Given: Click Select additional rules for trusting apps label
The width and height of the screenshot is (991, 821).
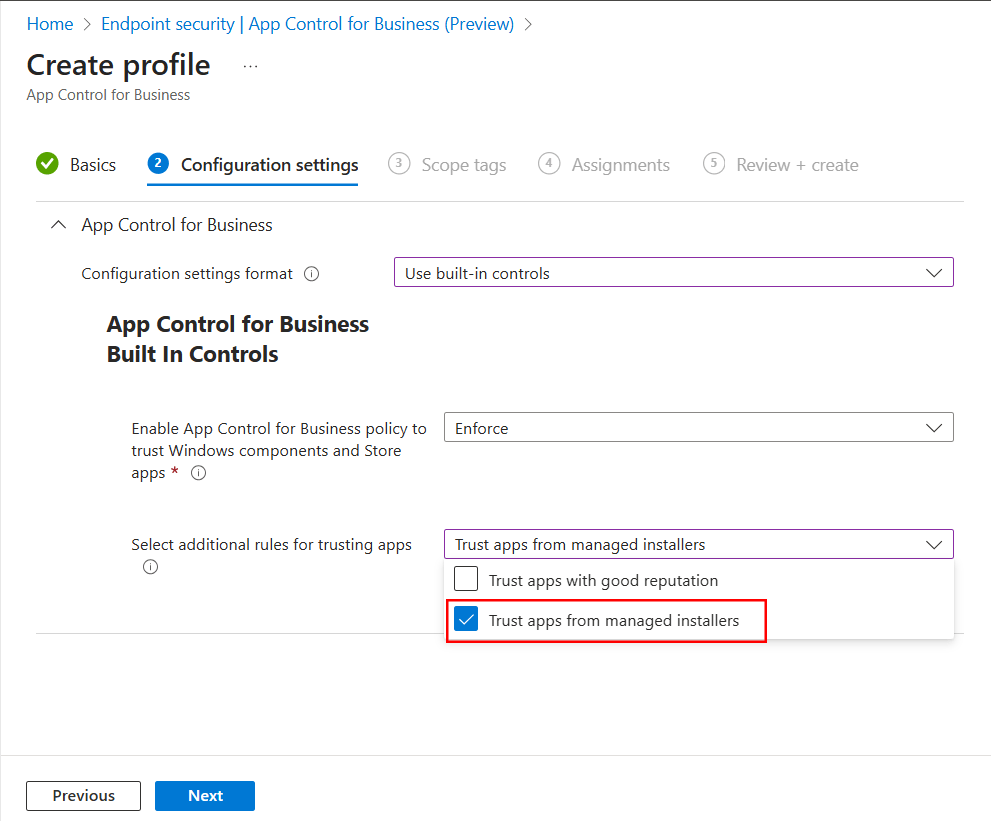Looking at the screenshot, I should coord(271,545).
